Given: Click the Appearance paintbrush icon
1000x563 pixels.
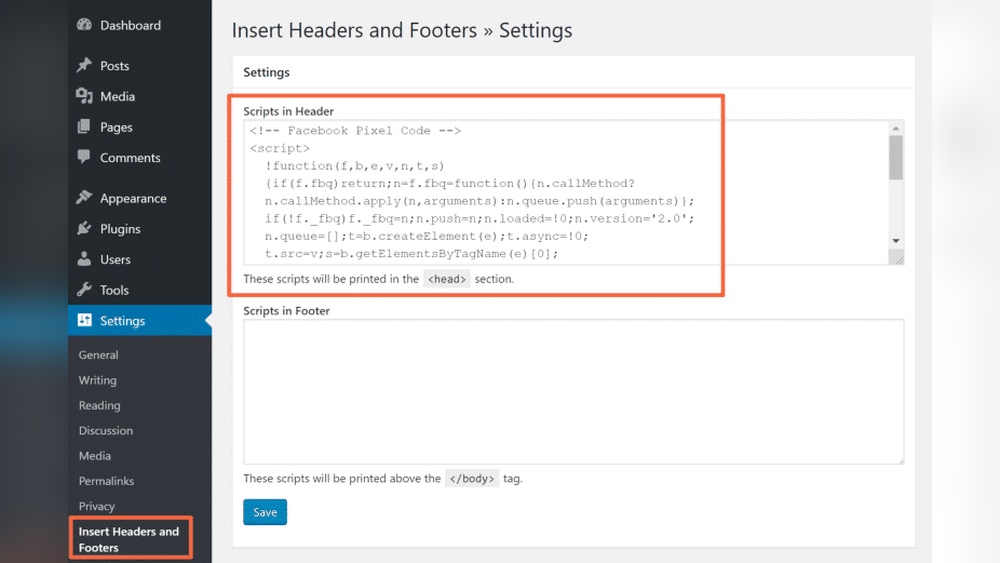Looking at the screenshot, I should tap(84, 198).
